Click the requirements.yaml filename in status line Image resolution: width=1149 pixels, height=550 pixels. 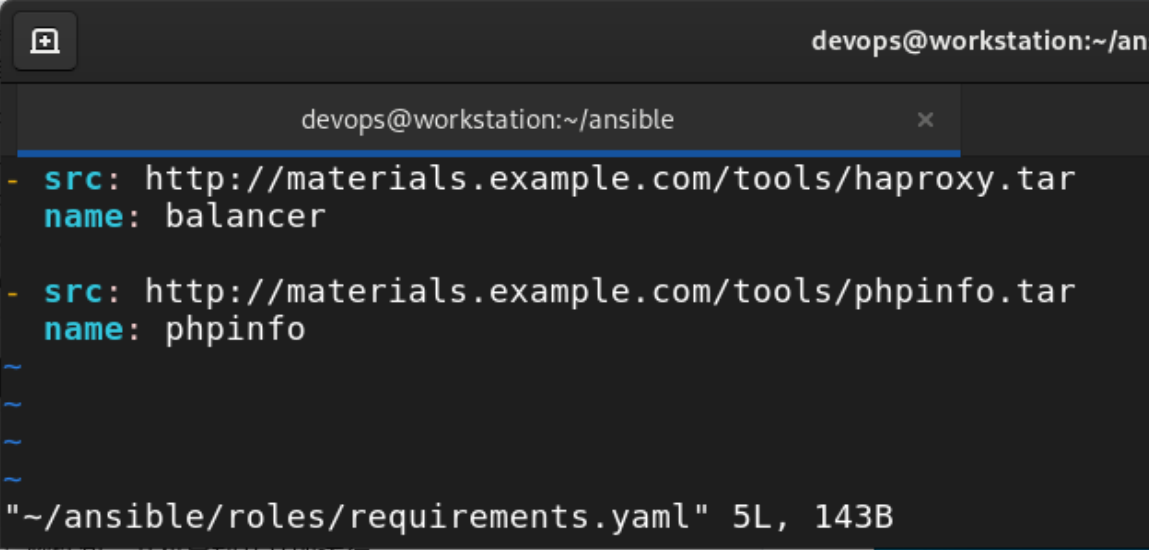tap(520, 519)
